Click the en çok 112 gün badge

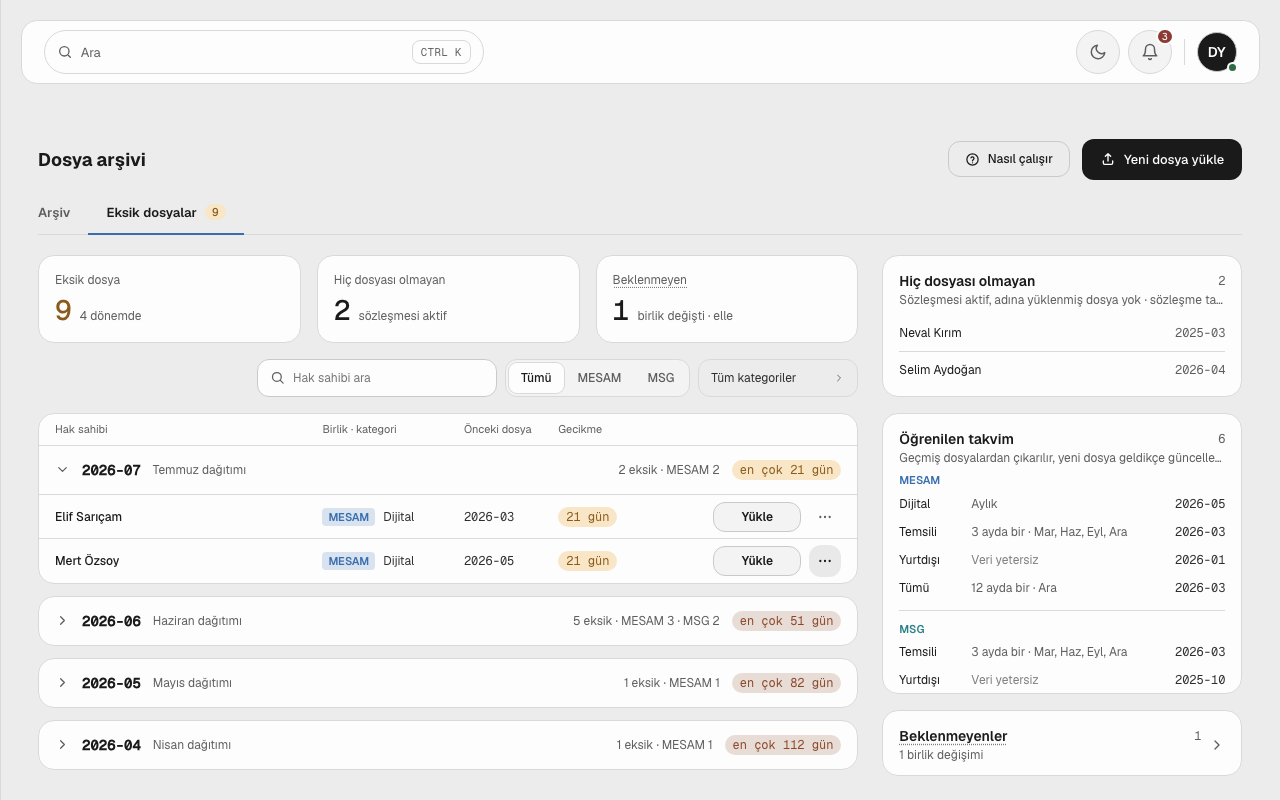(x=783, y=745)
